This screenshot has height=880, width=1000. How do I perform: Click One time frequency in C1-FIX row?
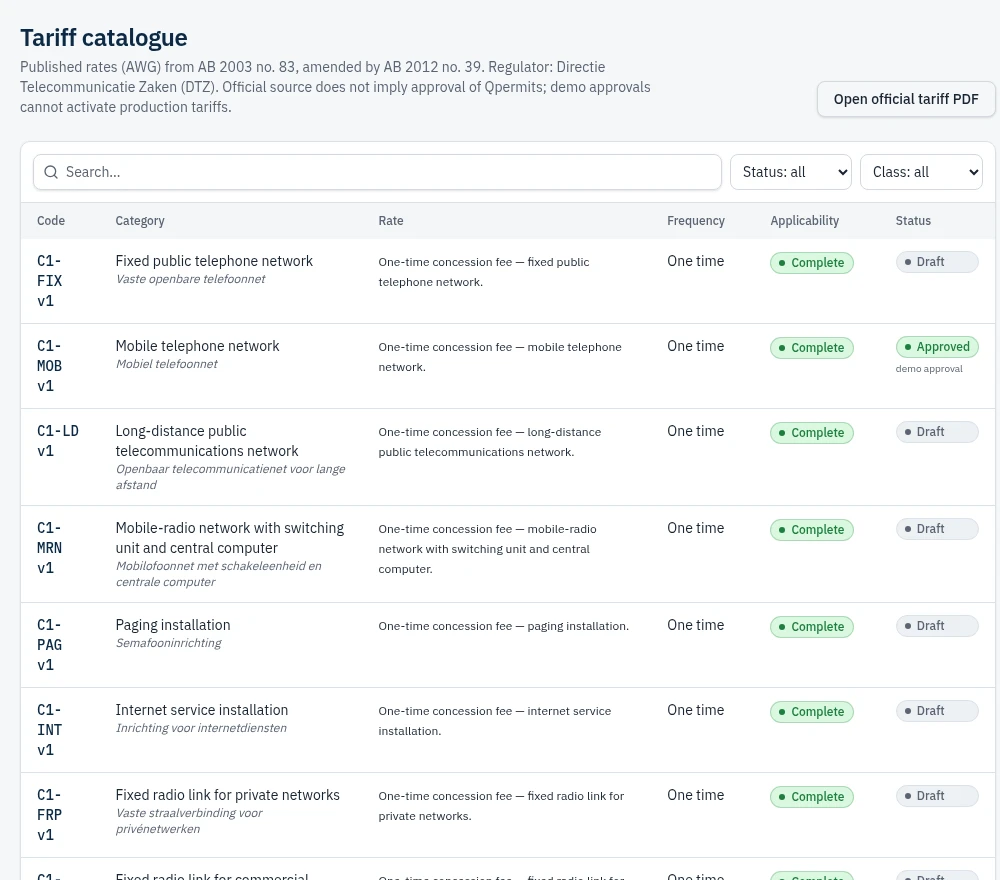tap(696, 261)
